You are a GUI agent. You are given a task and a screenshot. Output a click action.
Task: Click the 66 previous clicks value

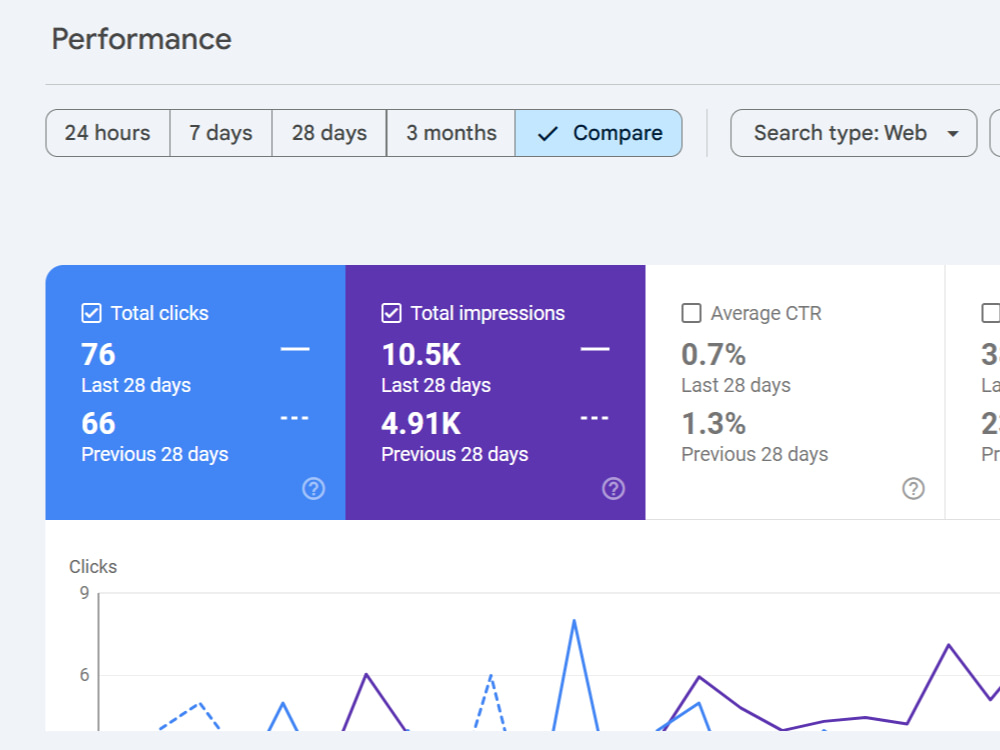pyautogui.click(x=98, y=423)
